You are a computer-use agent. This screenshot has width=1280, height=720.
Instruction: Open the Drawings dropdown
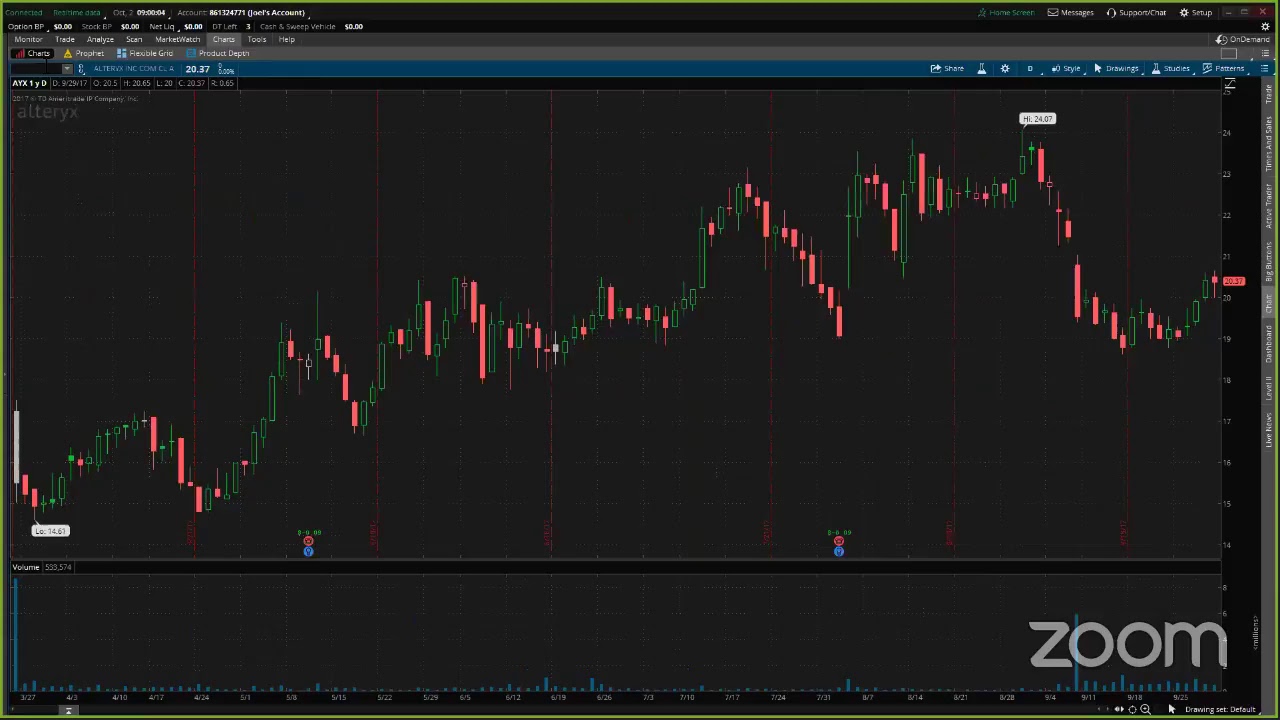(1116, 68)
